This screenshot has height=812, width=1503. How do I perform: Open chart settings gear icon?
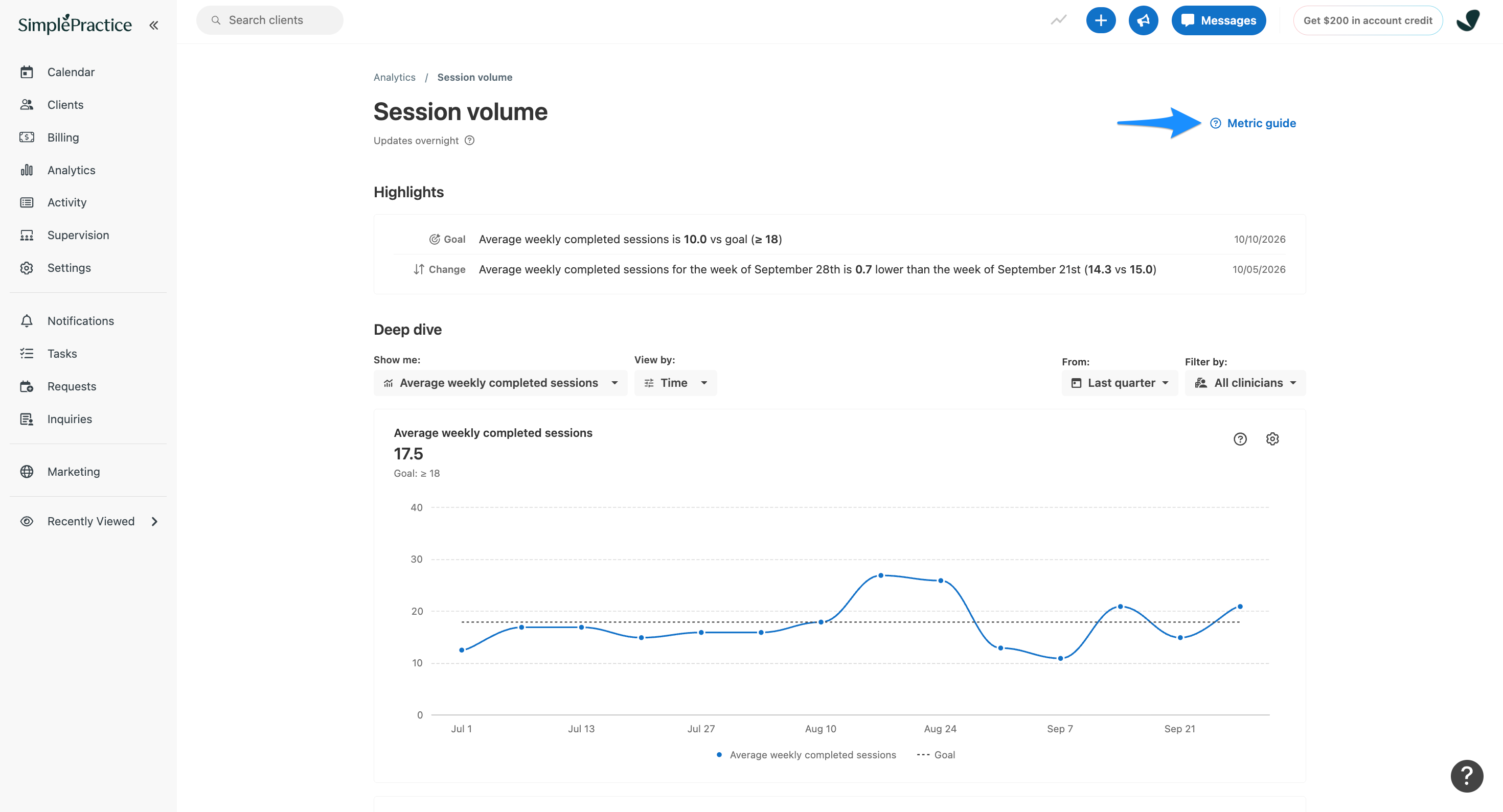click(x=1272, y=438)
